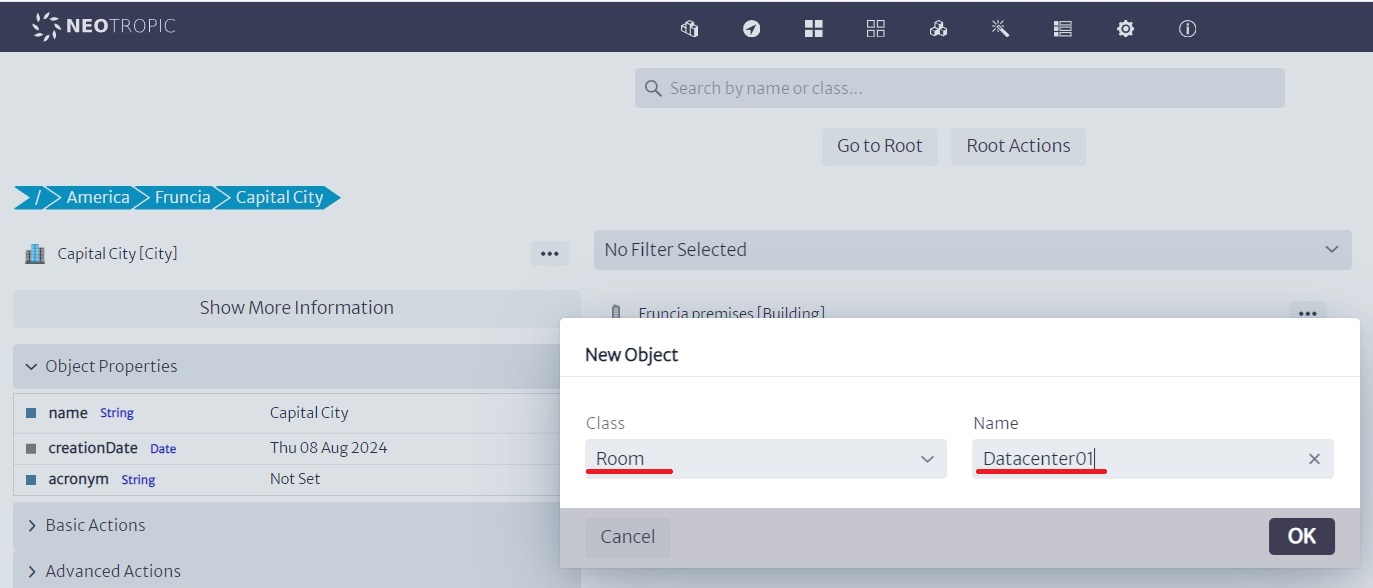Screen dimensions: 1373x588
Task: Click the solid four-squares grid icon
Action: click(813, 29)
